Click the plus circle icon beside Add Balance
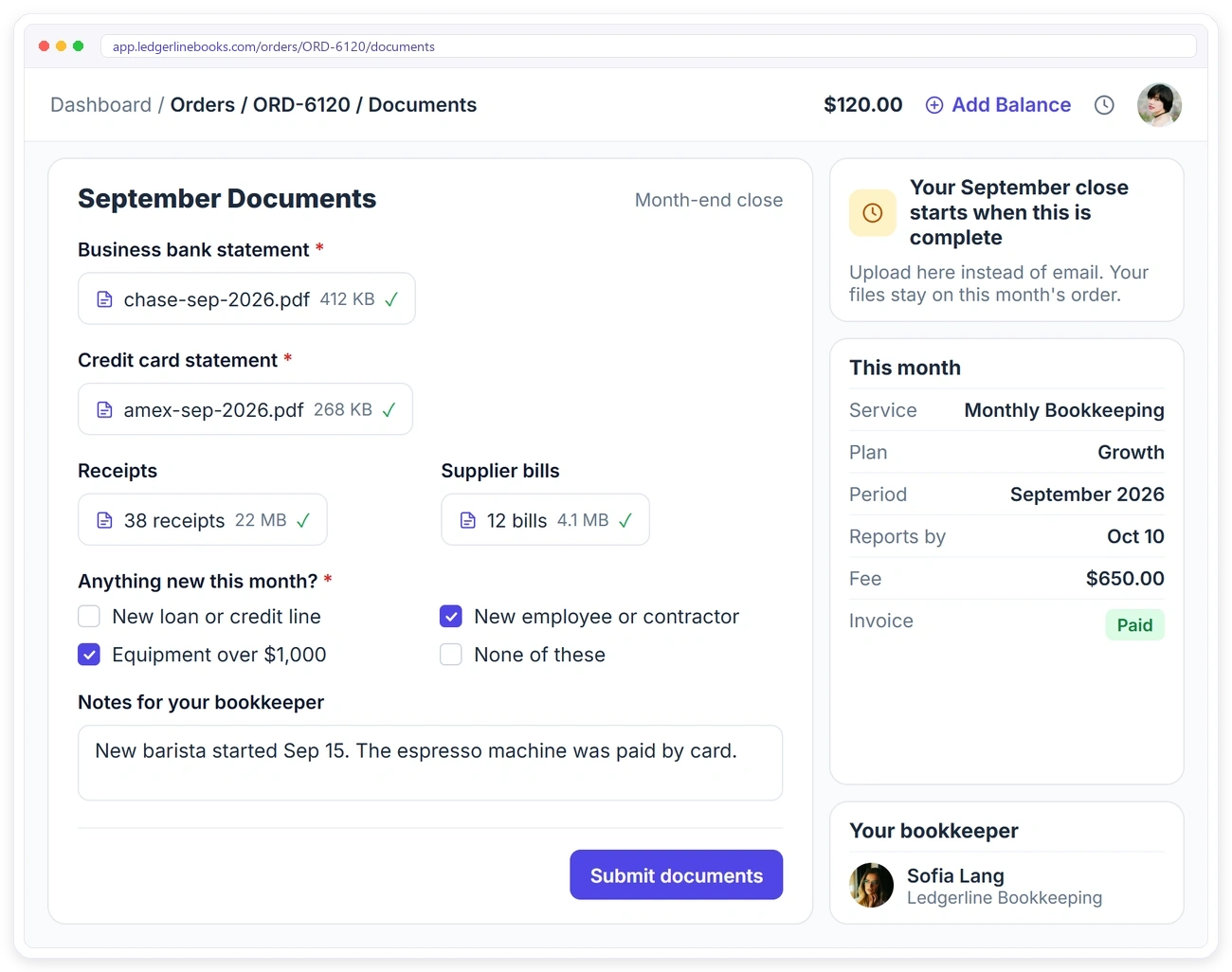The height and width of the screenshot is (972, 1232). [934, 105]
